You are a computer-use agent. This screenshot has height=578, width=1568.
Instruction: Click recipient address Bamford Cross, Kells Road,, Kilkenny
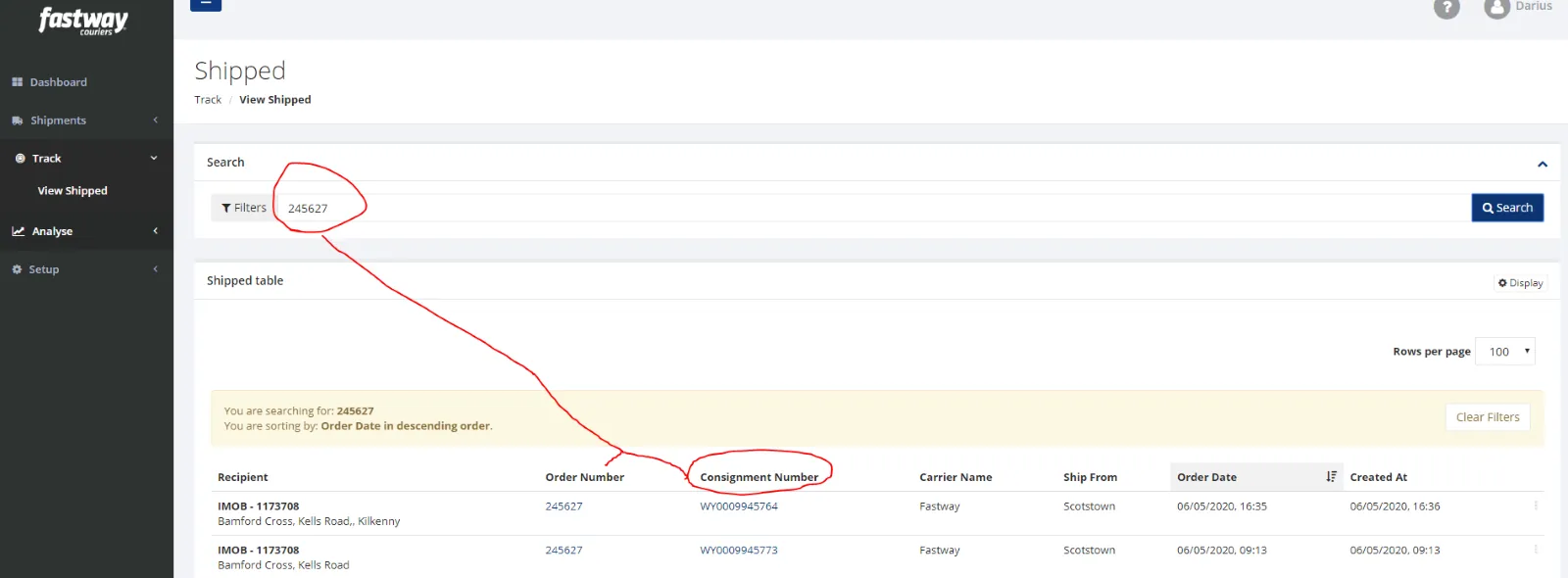coord(309,521)
